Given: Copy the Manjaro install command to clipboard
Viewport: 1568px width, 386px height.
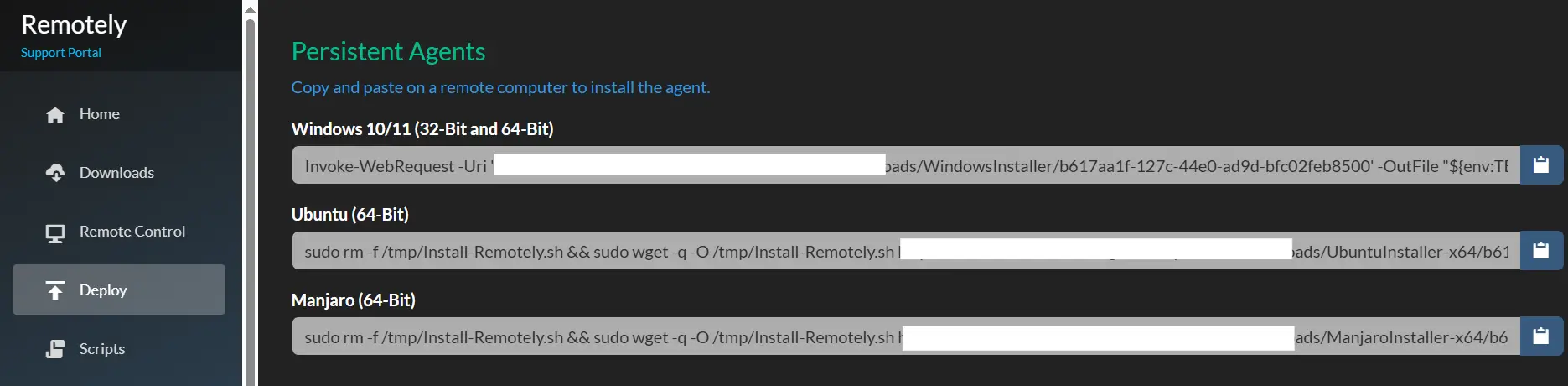Looking at the screenshot, I should 1540,336.
